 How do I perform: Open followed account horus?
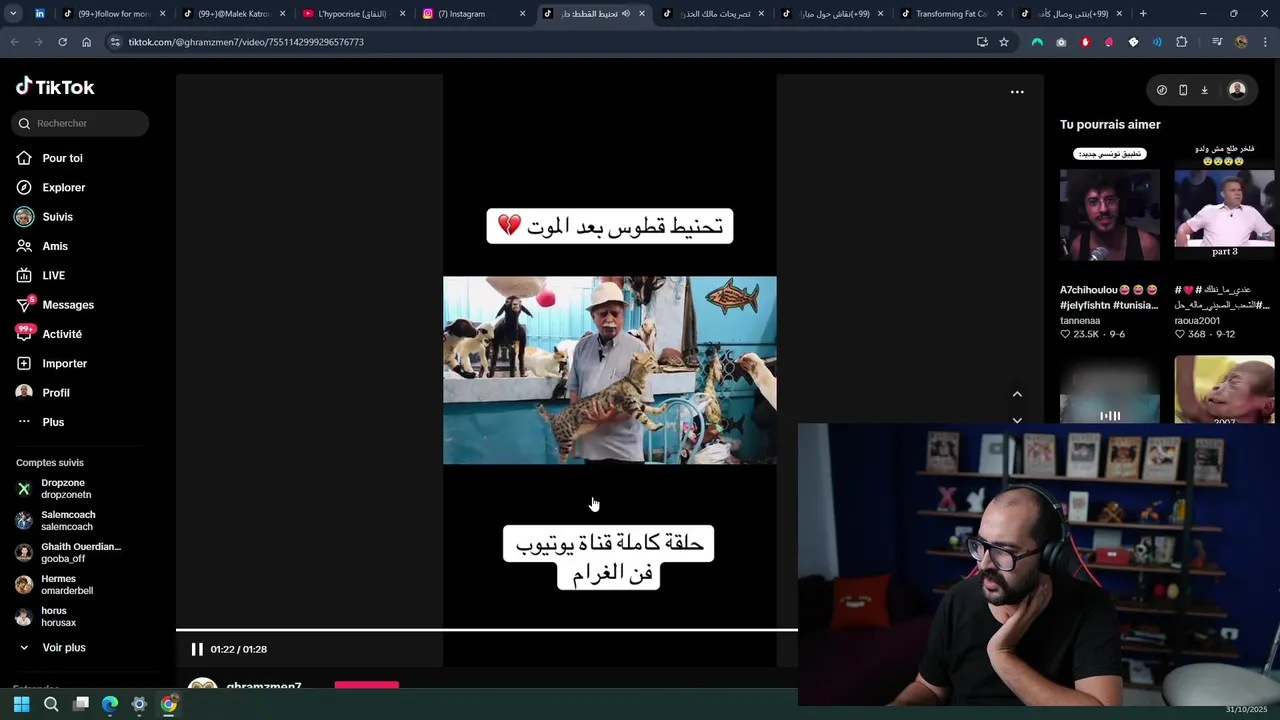point(58,617)
